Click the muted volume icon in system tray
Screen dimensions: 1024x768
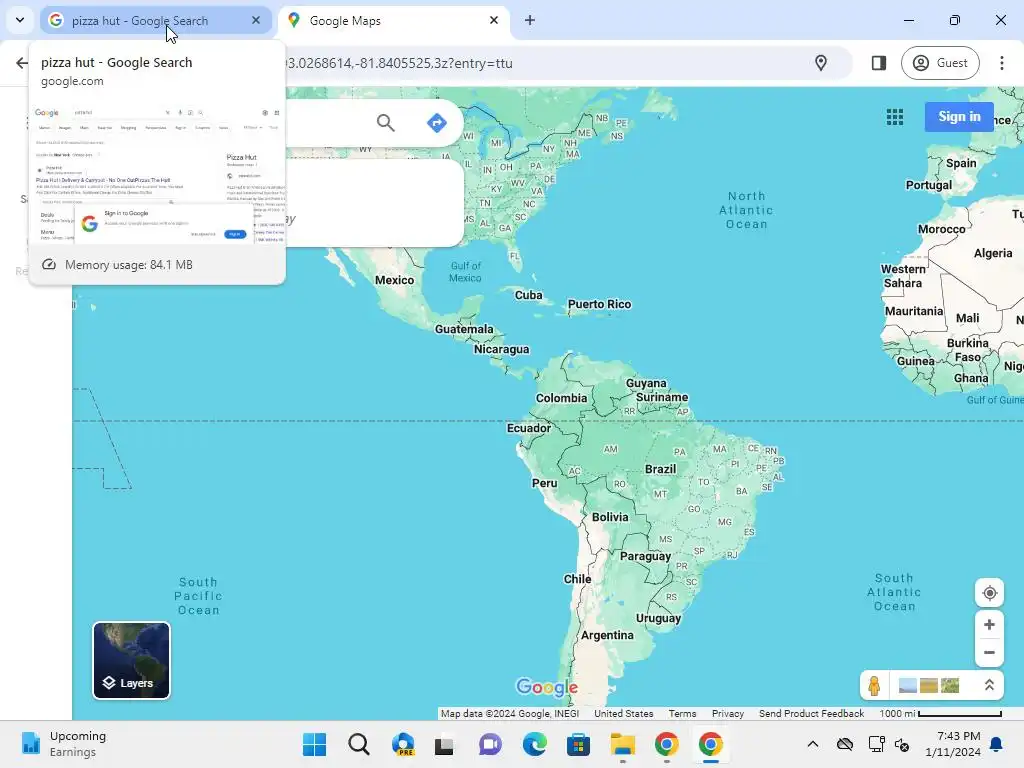tap(902, 744)
